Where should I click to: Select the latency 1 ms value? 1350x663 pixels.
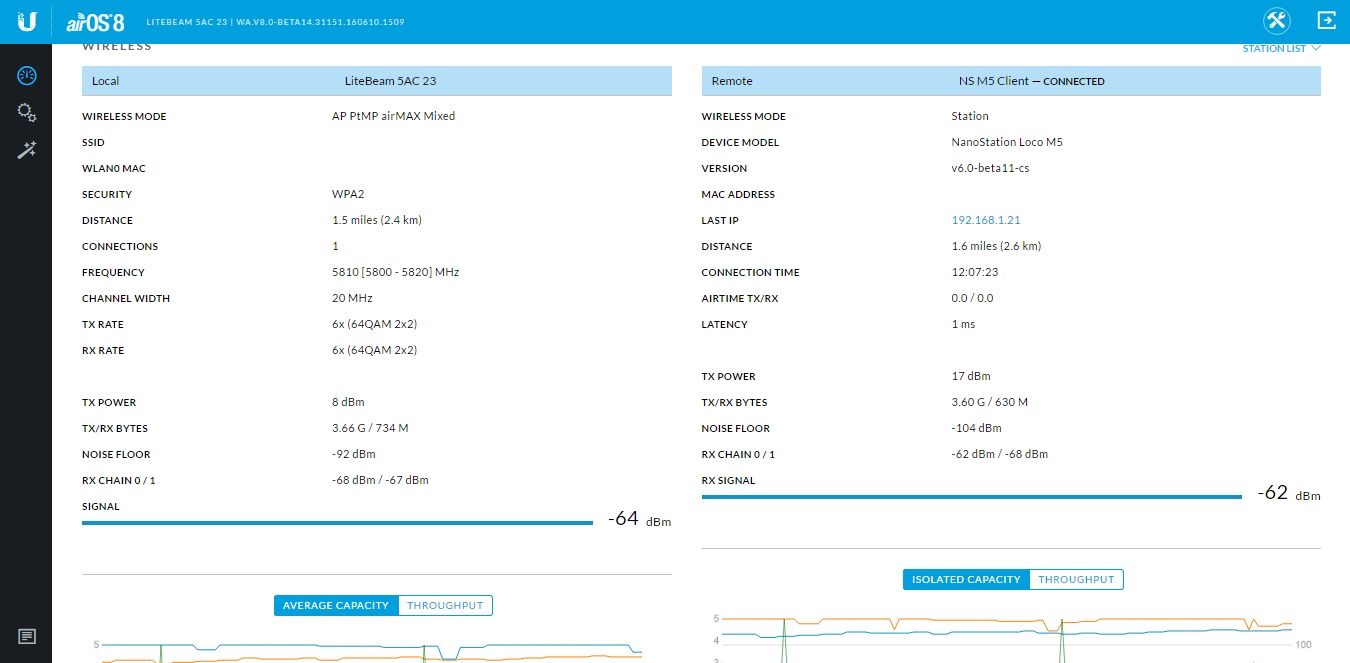pyautogui.click(x=963, y=324)
